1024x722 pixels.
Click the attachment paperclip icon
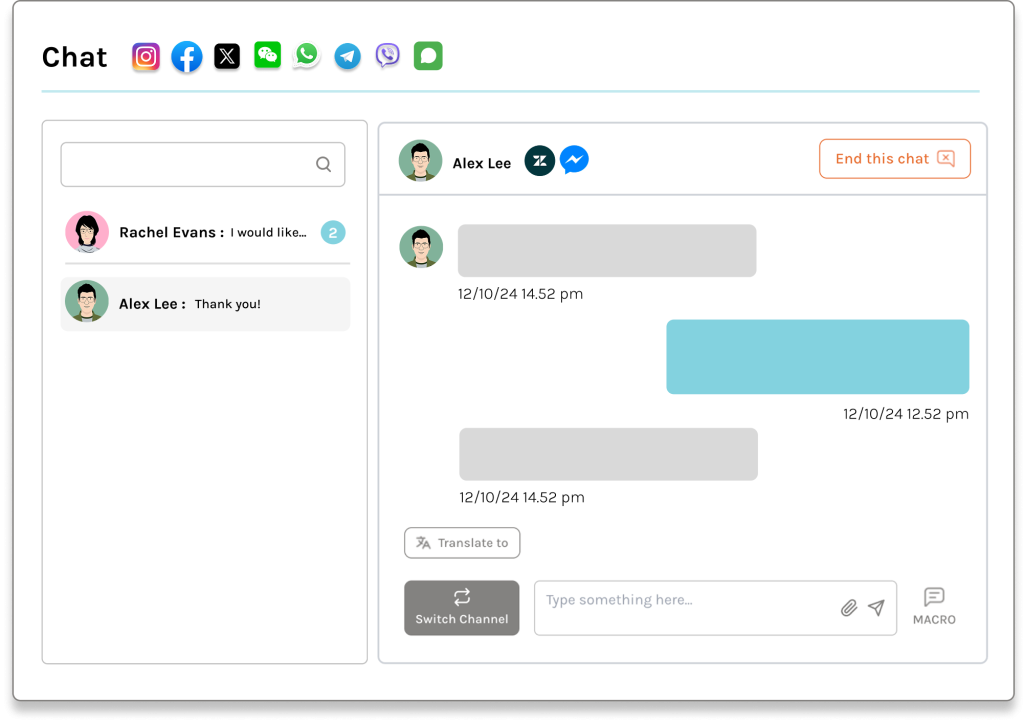click(x=848, y=608)
